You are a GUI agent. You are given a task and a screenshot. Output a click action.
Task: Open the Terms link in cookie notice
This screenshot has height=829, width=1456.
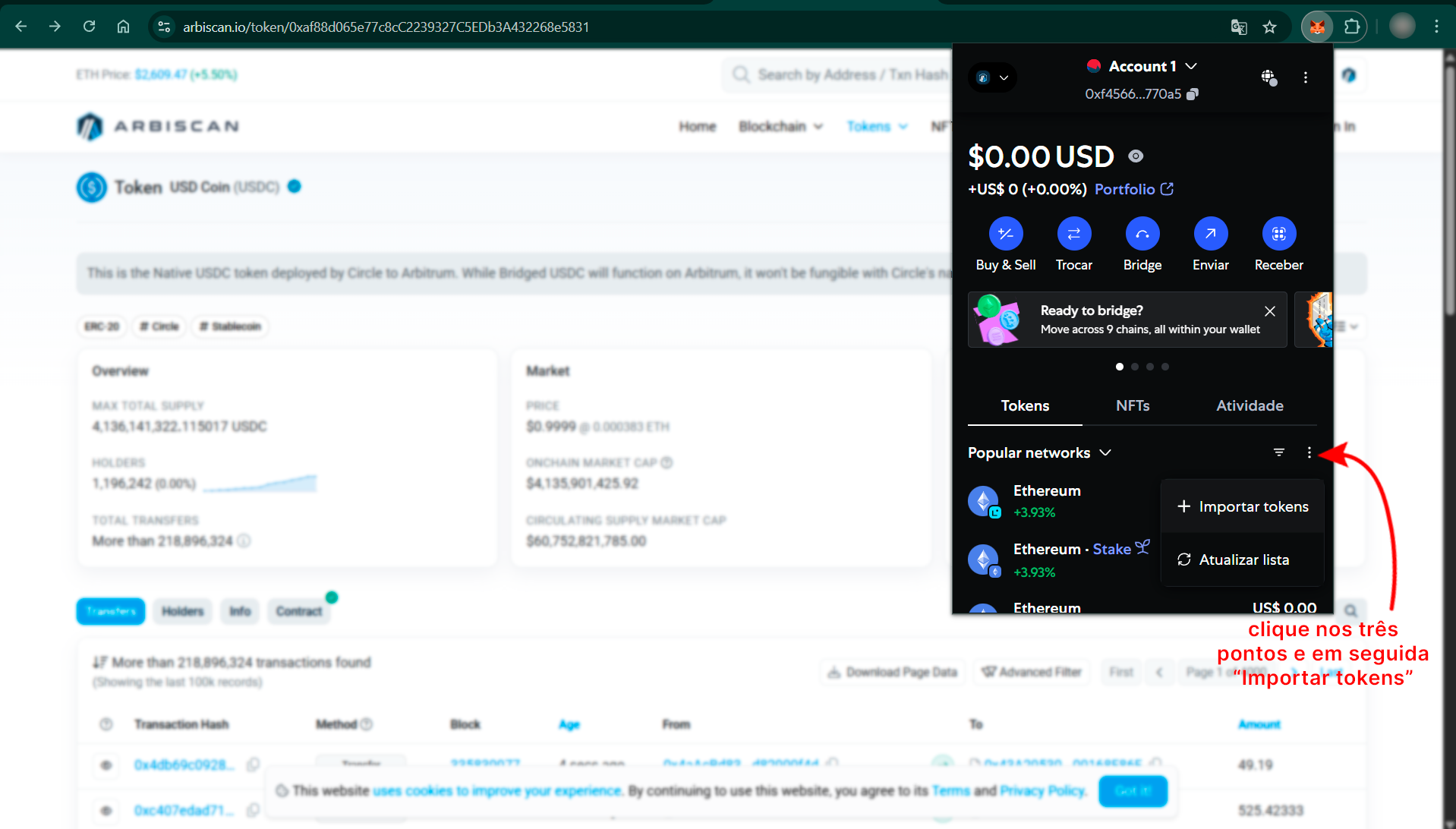(x=950, y=791)
